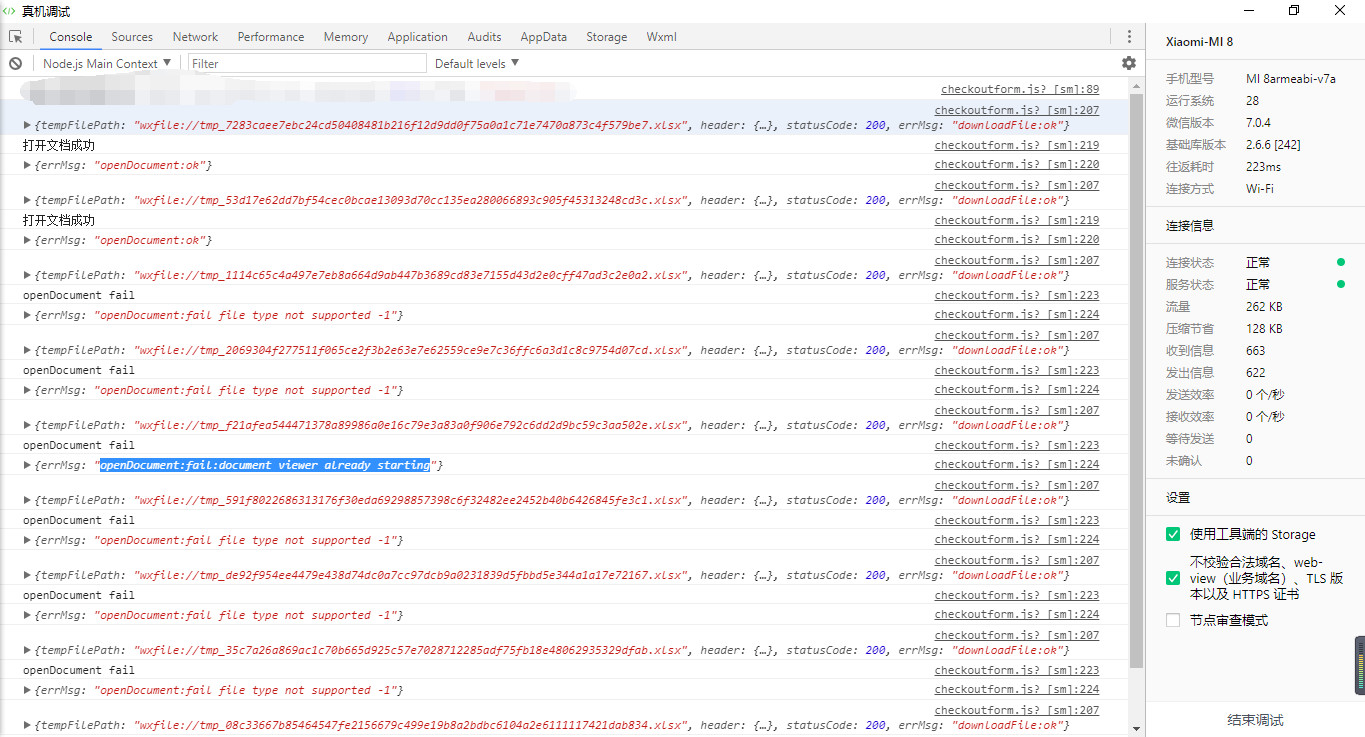
Task: Click the Wi-Fi connection type value
Action: [x=1260, y=189]
